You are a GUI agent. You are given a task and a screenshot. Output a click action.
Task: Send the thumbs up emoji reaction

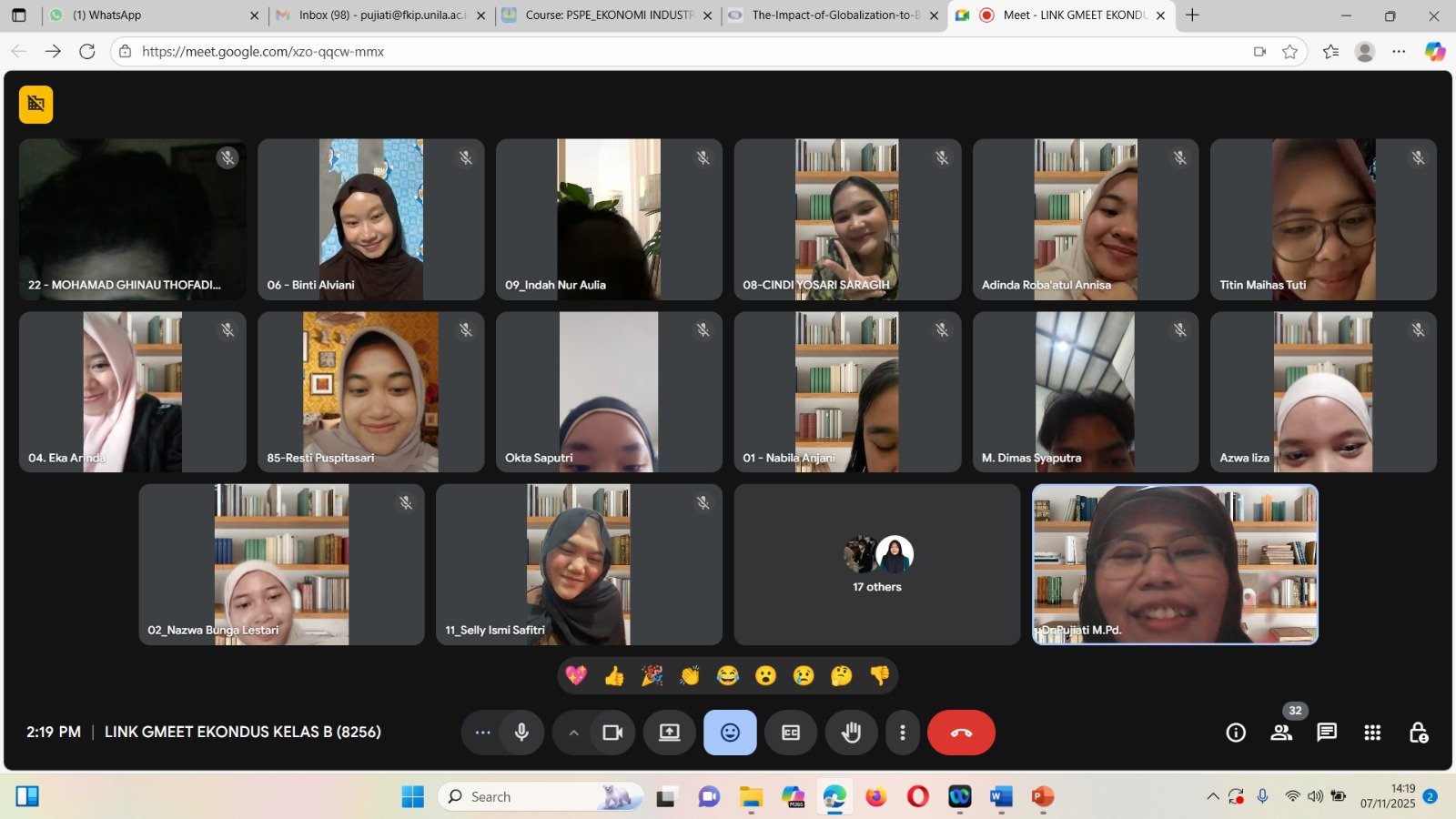(614, 675)
